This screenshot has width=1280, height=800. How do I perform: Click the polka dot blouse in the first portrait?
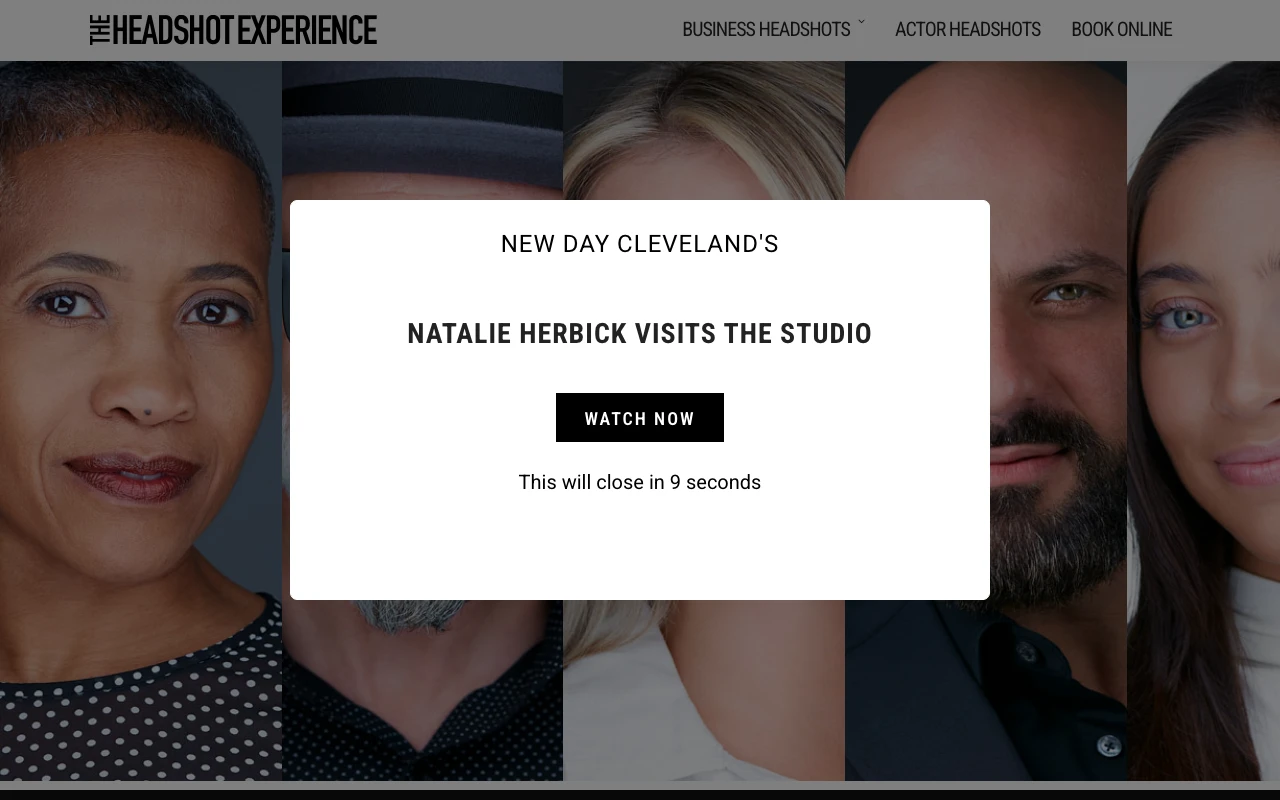tap(140, 700)
